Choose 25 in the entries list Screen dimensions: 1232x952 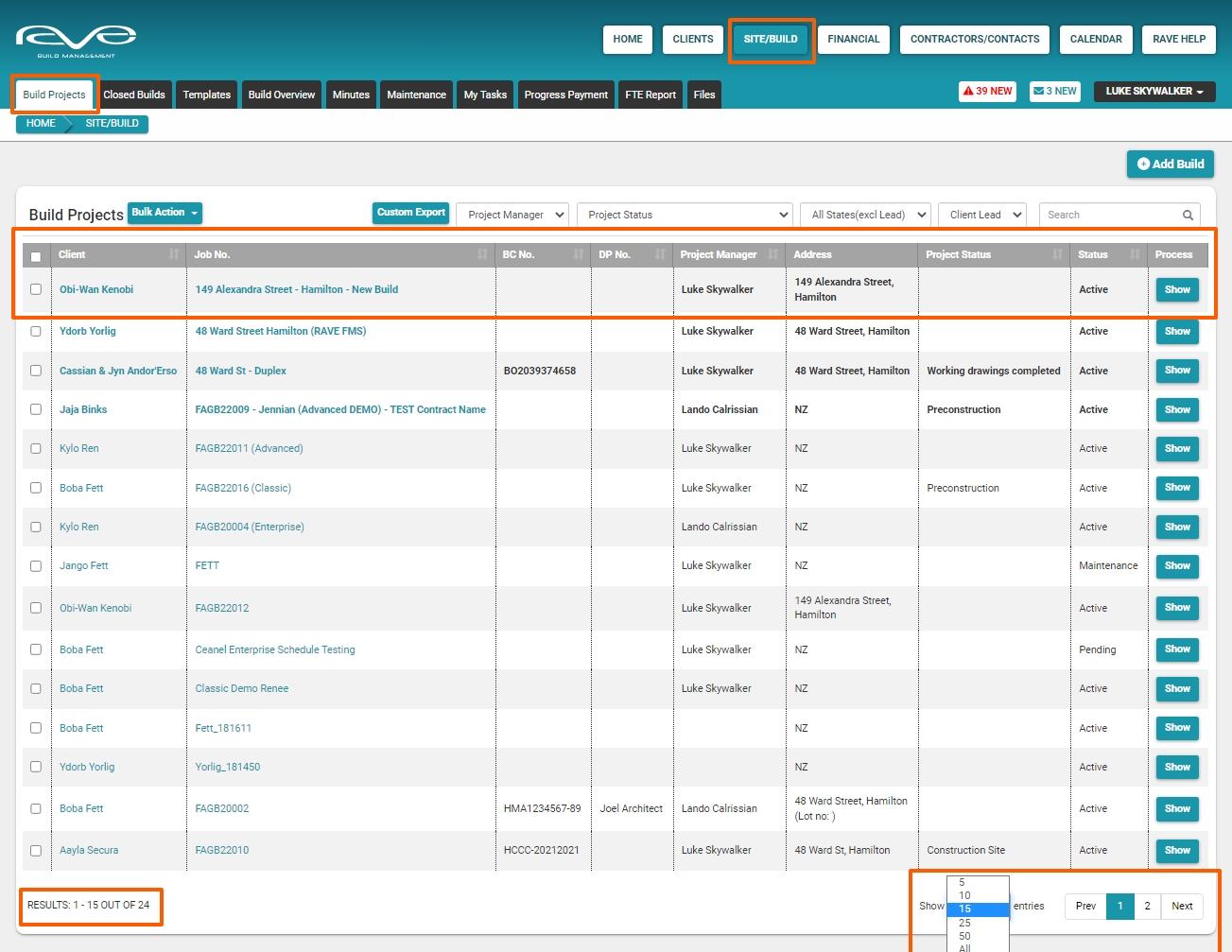point(965,923)
